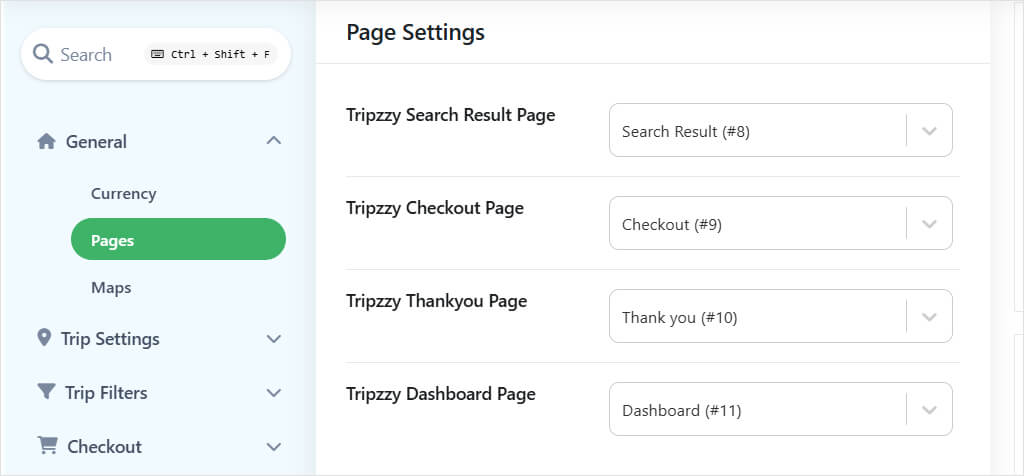Click the keyboard shortcut icon in search
This screenshot has width=1024, height=476.
coord(157,54)
